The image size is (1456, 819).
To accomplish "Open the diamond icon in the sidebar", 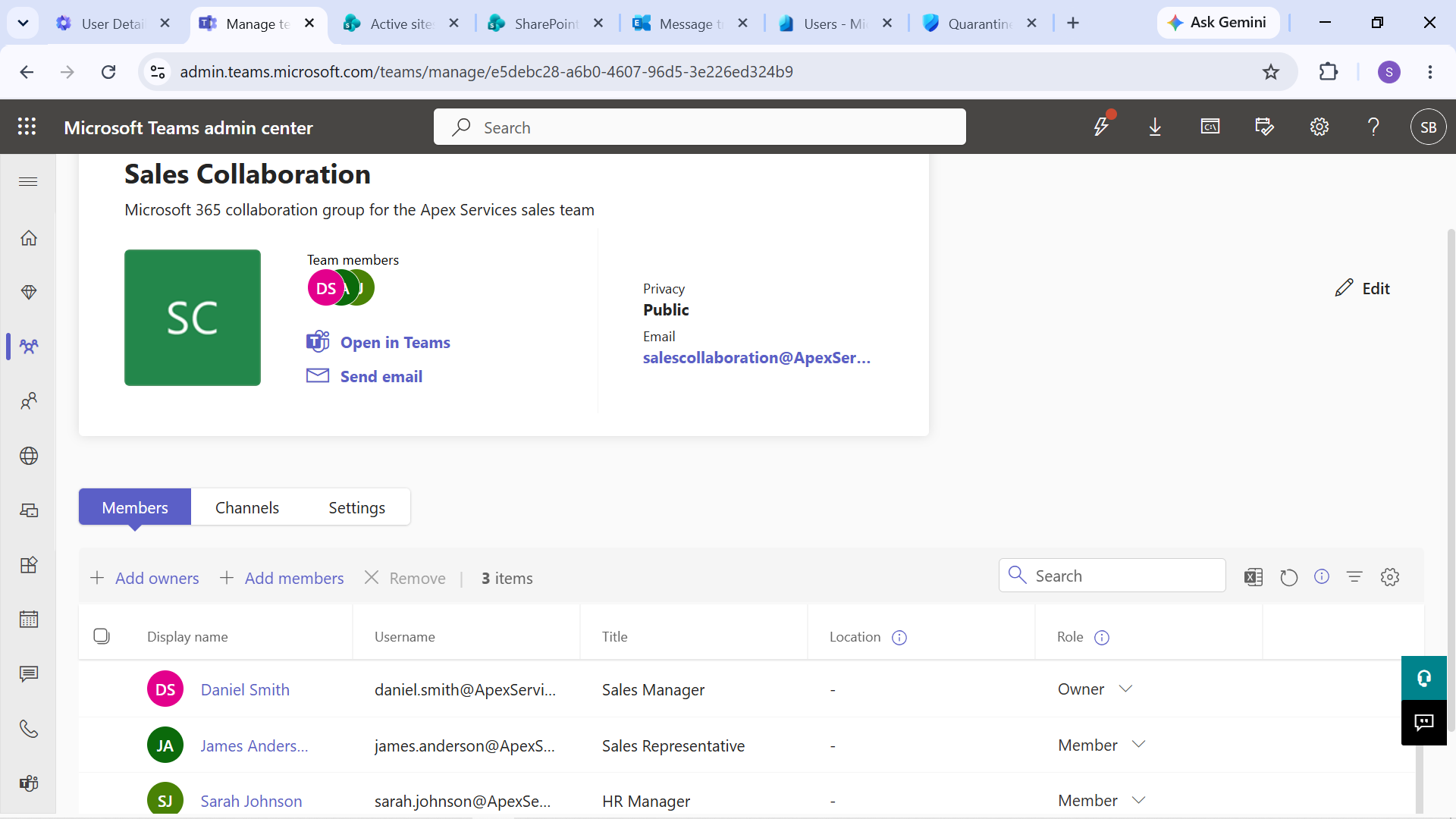I will [29, 292].
